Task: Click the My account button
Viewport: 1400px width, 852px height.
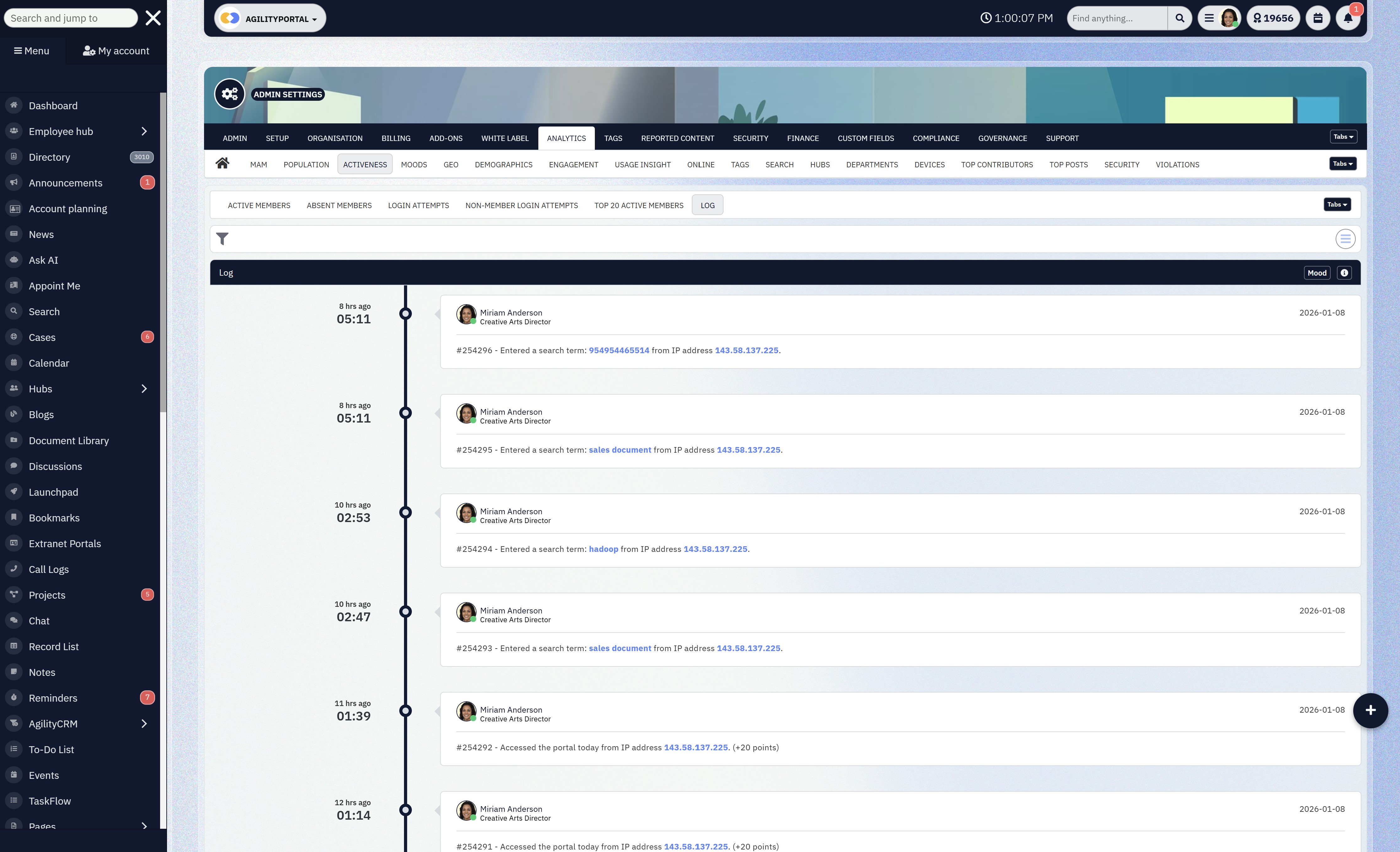Action: click(x=116, y=51)
